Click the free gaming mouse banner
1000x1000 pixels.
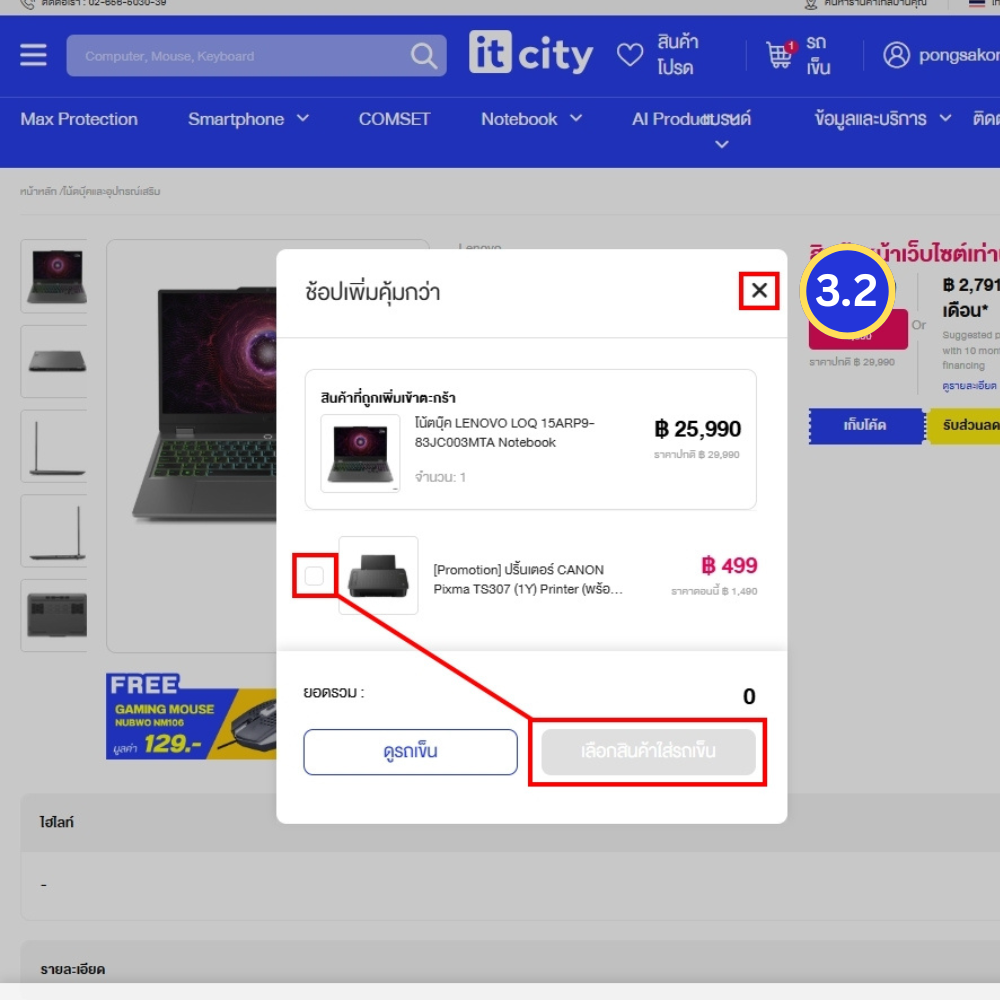pos(191,716)
